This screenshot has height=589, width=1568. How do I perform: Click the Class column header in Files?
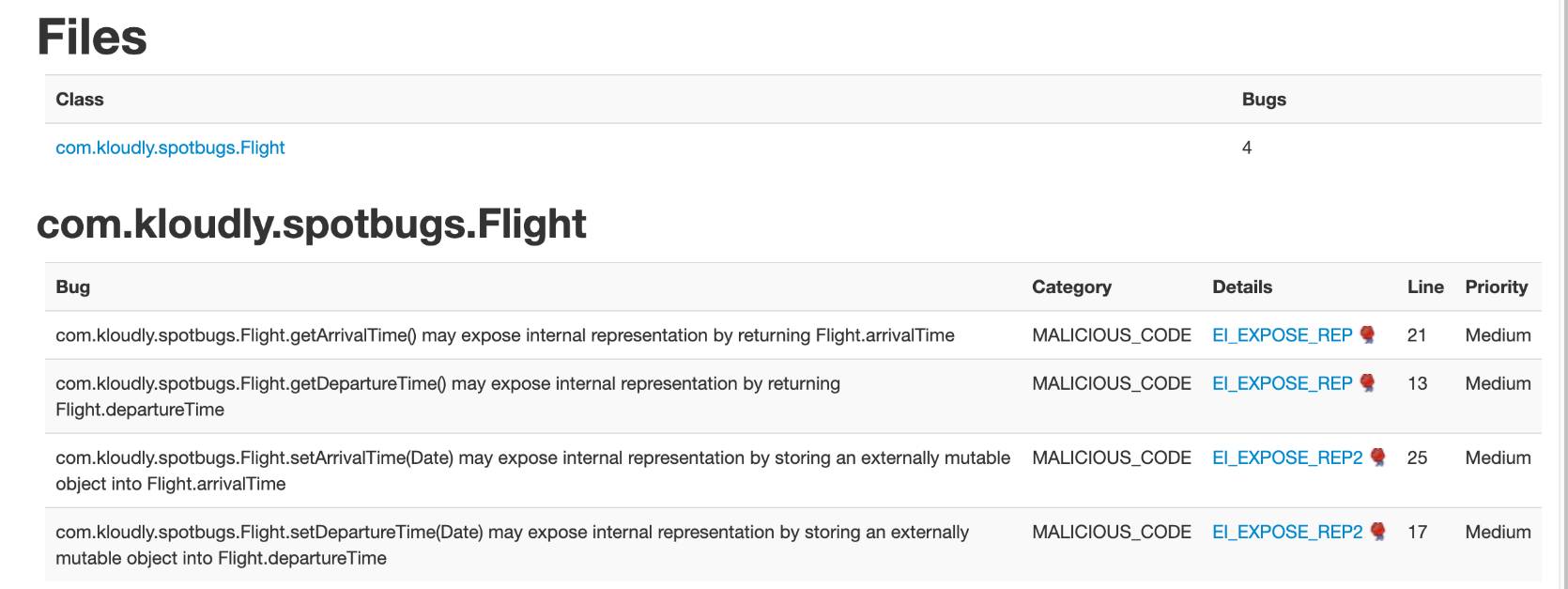[x=80, y=100]
